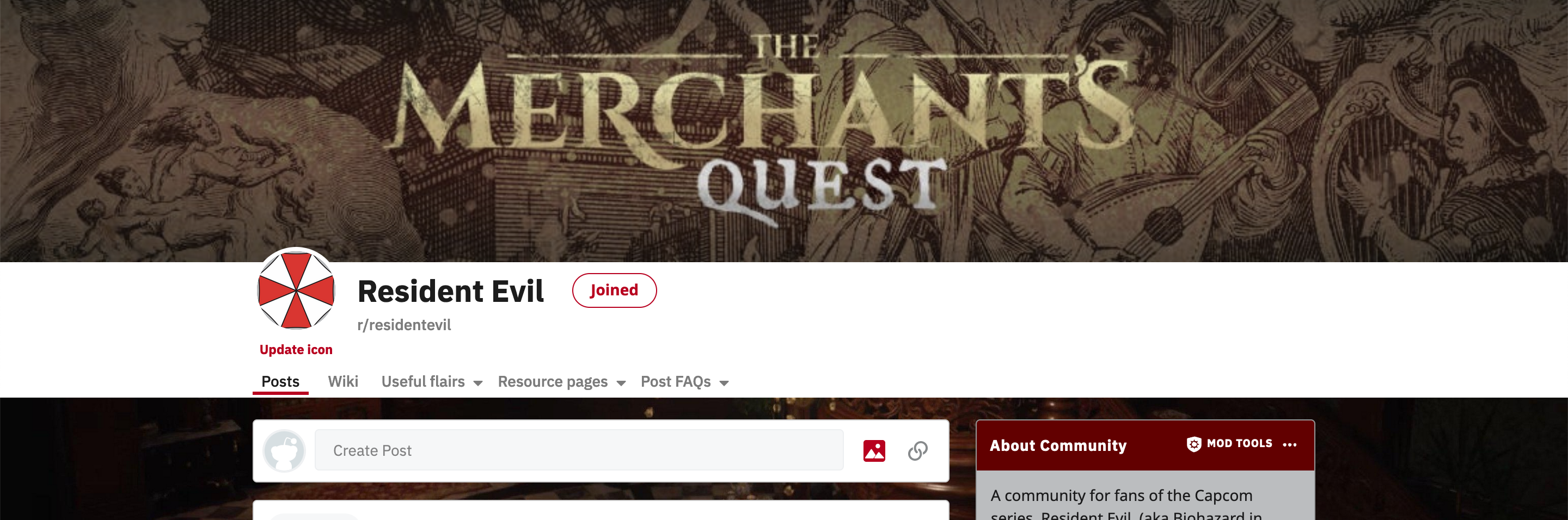Screen dimensions: 1568x520
Task: Open the three-dot community options menu
Action: pos(1289,444)
